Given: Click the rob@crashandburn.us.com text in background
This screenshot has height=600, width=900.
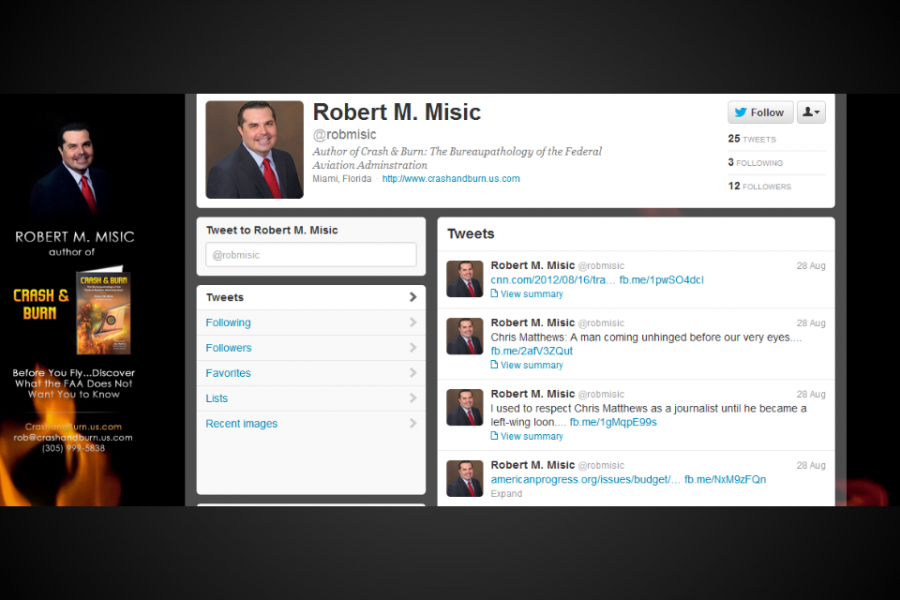Looking at the screenshot, I should coord(73,438).
